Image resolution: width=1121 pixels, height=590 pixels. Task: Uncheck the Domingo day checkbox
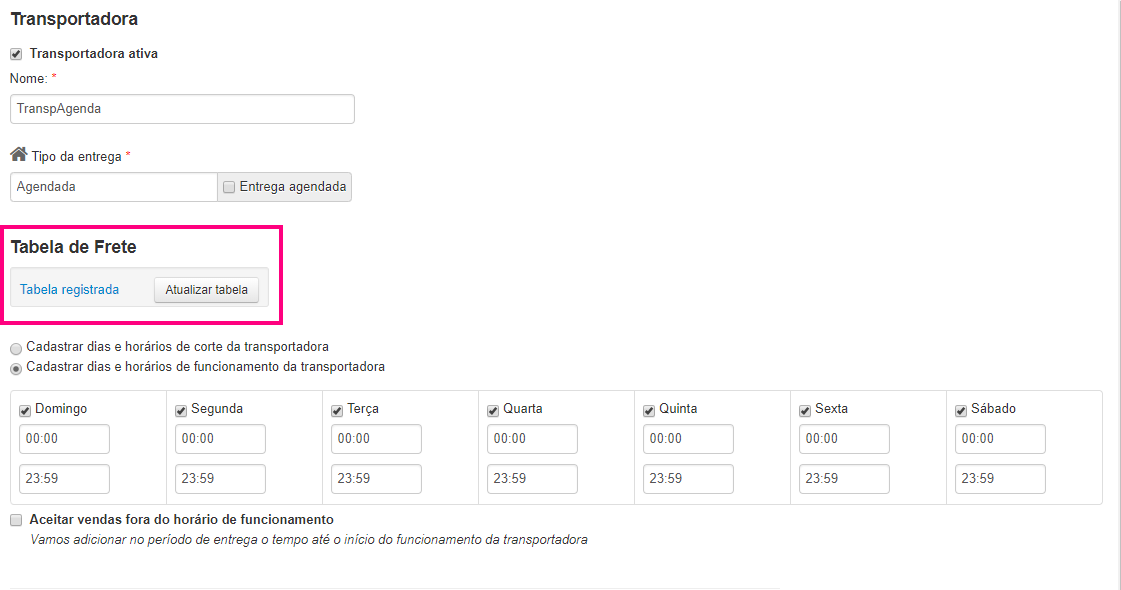tap(25, 410)
